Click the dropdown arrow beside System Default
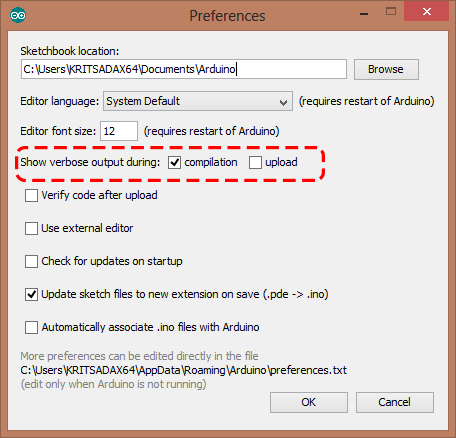Screen dimensions: 456x438 pyautogui.click(x=283, y=102)
